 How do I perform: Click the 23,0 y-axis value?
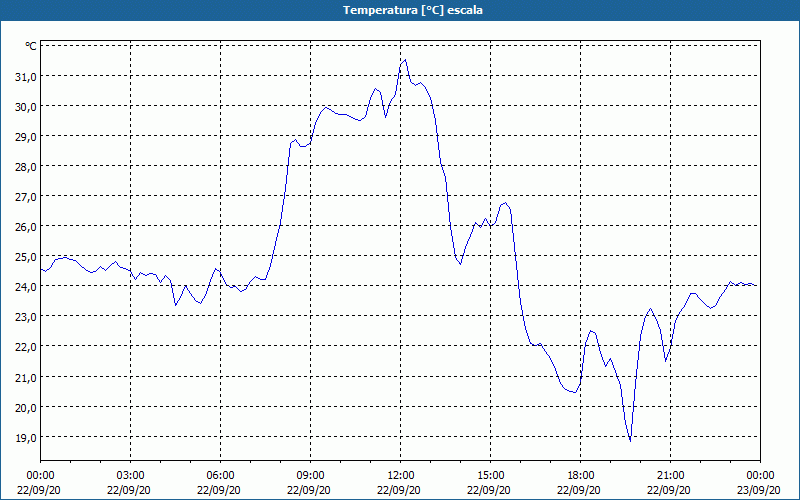pos(25,317)
